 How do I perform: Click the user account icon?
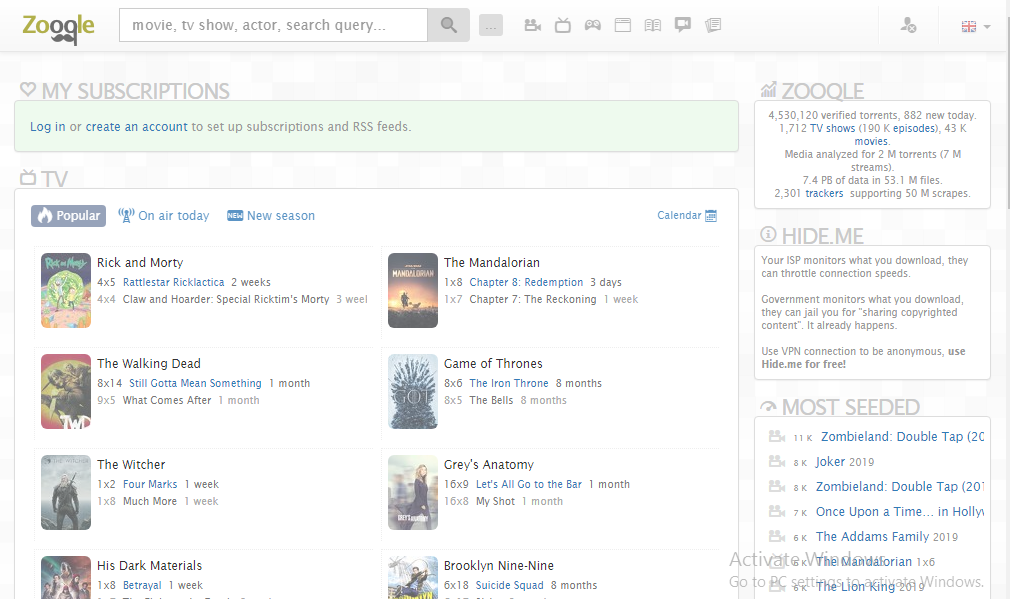[908, 26]
